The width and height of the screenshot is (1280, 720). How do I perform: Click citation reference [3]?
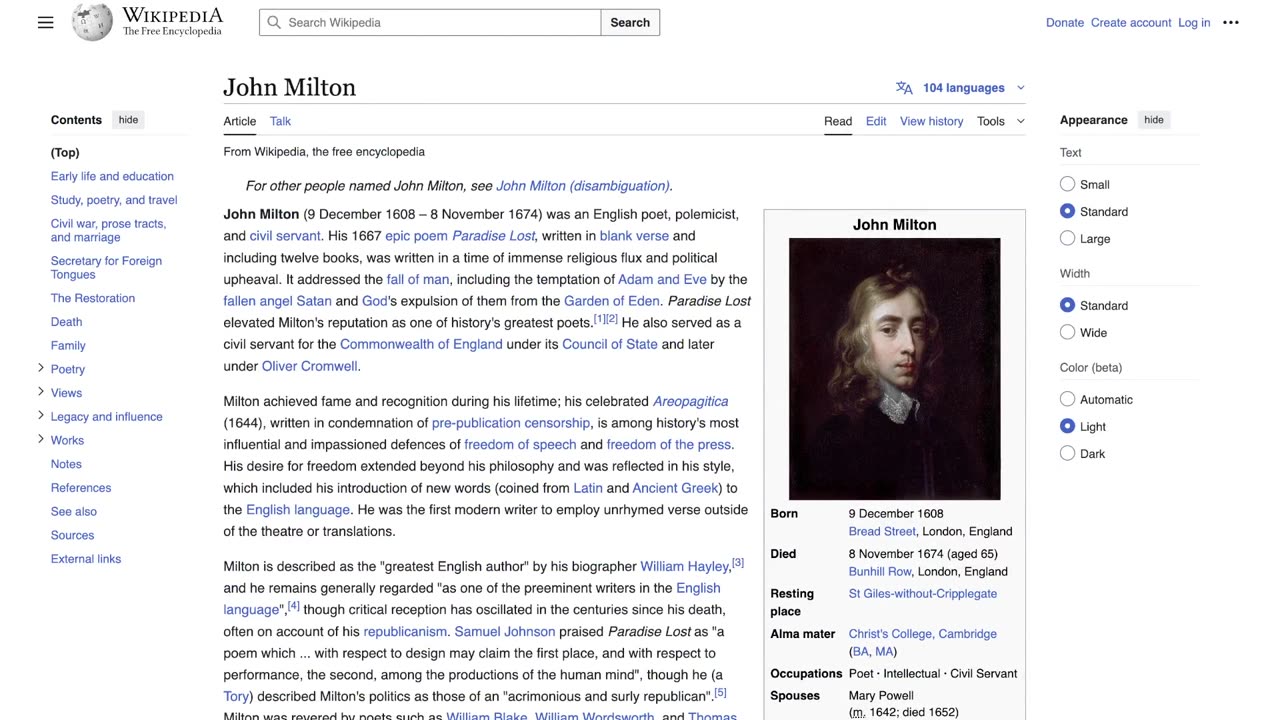tap(738, 563)
